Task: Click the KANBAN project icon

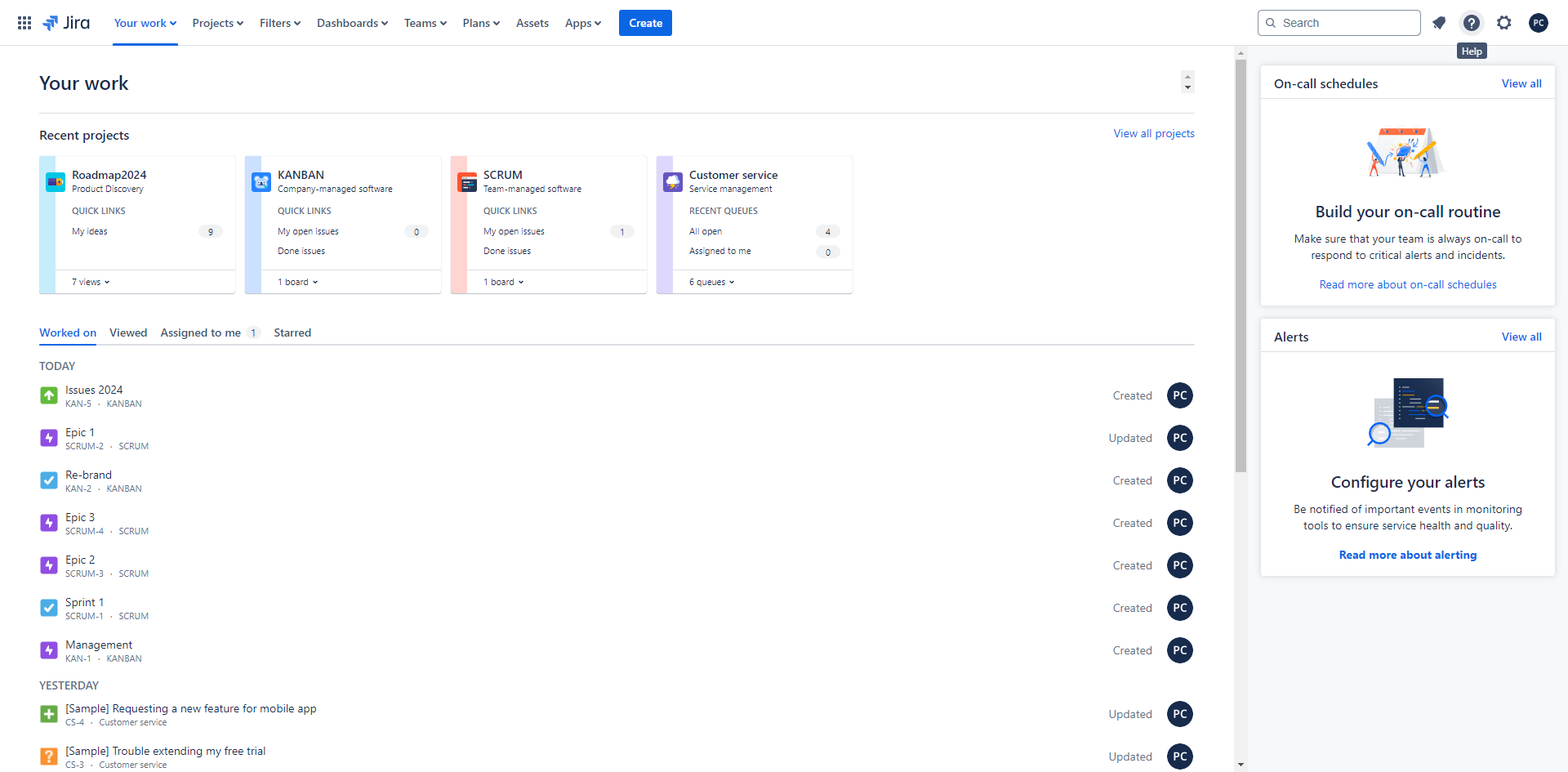Action: click(x=261, y=182)
